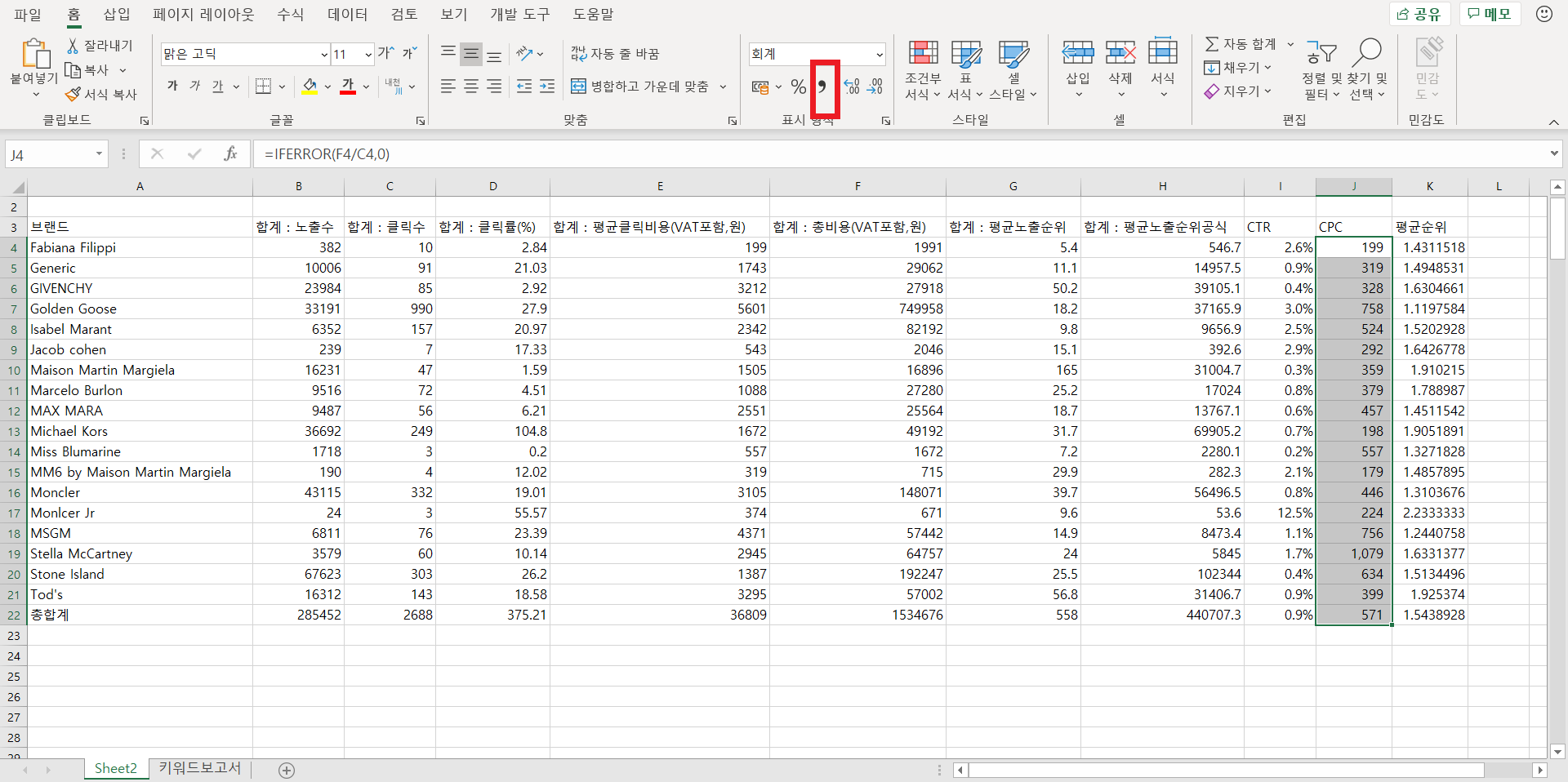Open Cell Styles (셀 스타일)

(x=1013, y=70)
